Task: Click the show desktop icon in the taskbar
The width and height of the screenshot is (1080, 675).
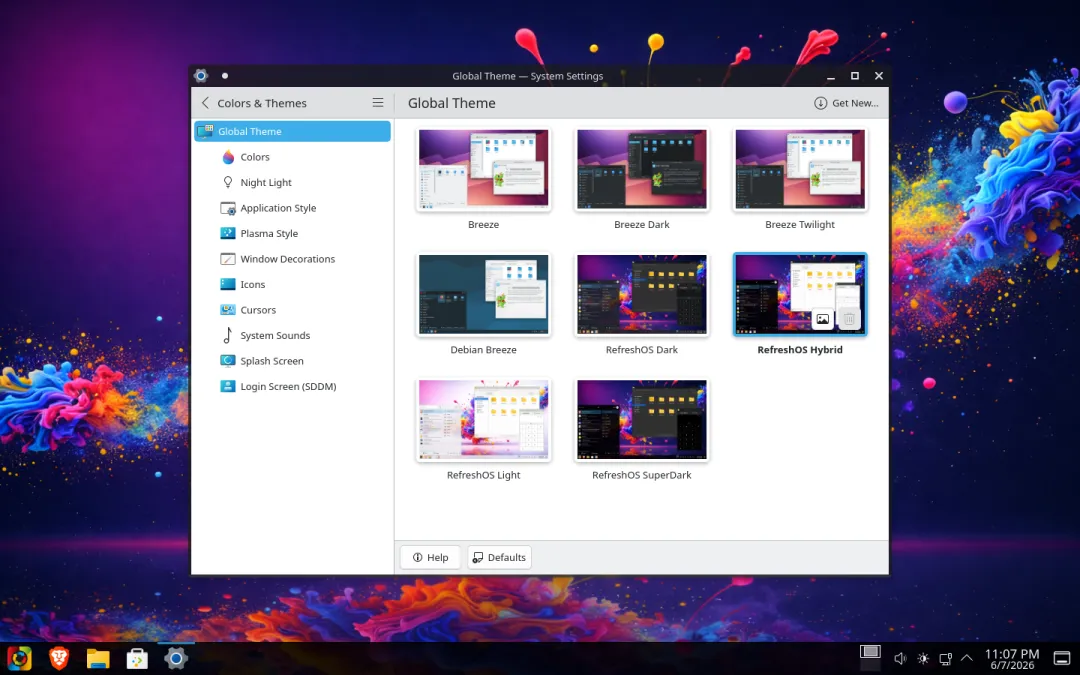Action: [1062, 658]
